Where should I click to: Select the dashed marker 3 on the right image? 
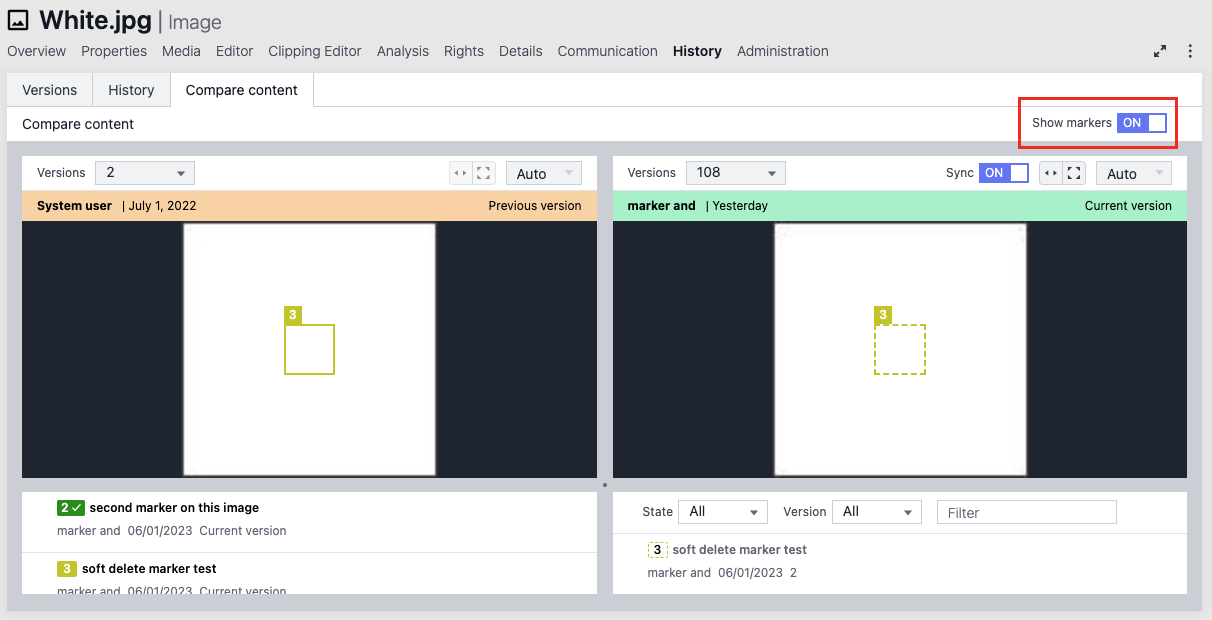(899, 349)
